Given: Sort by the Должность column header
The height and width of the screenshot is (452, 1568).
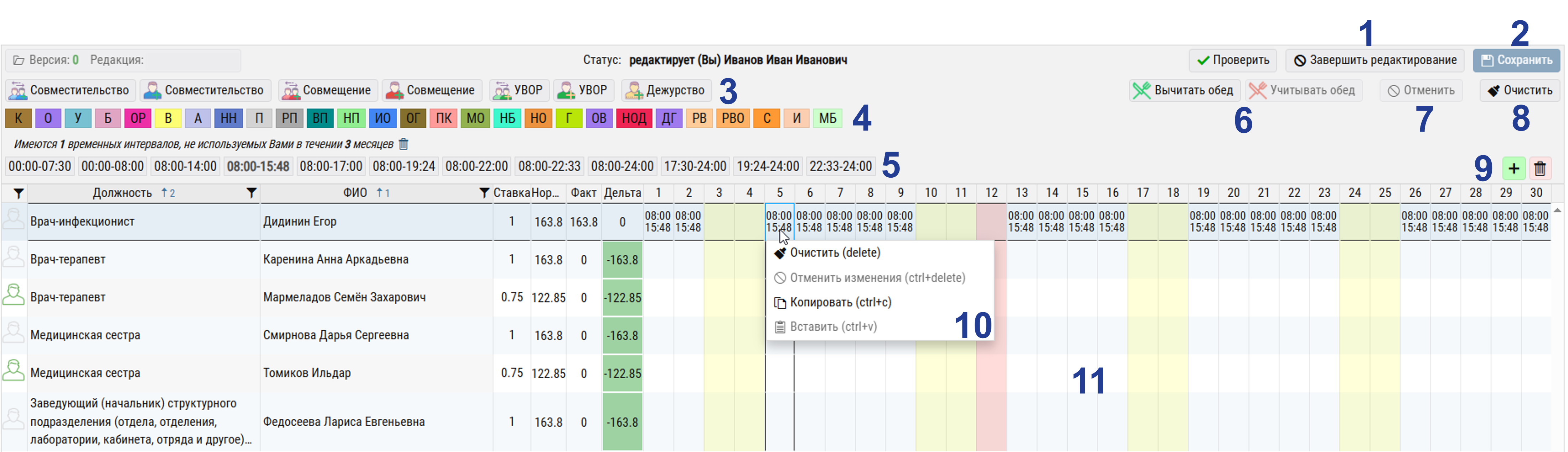Looking at the screenshot, I should pos(122,193).
